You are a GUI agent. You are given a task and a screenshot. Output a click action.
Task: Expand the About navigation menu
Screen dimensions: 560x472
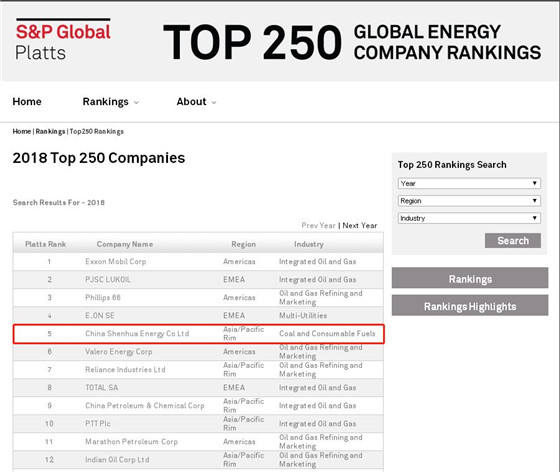[196, 102]
